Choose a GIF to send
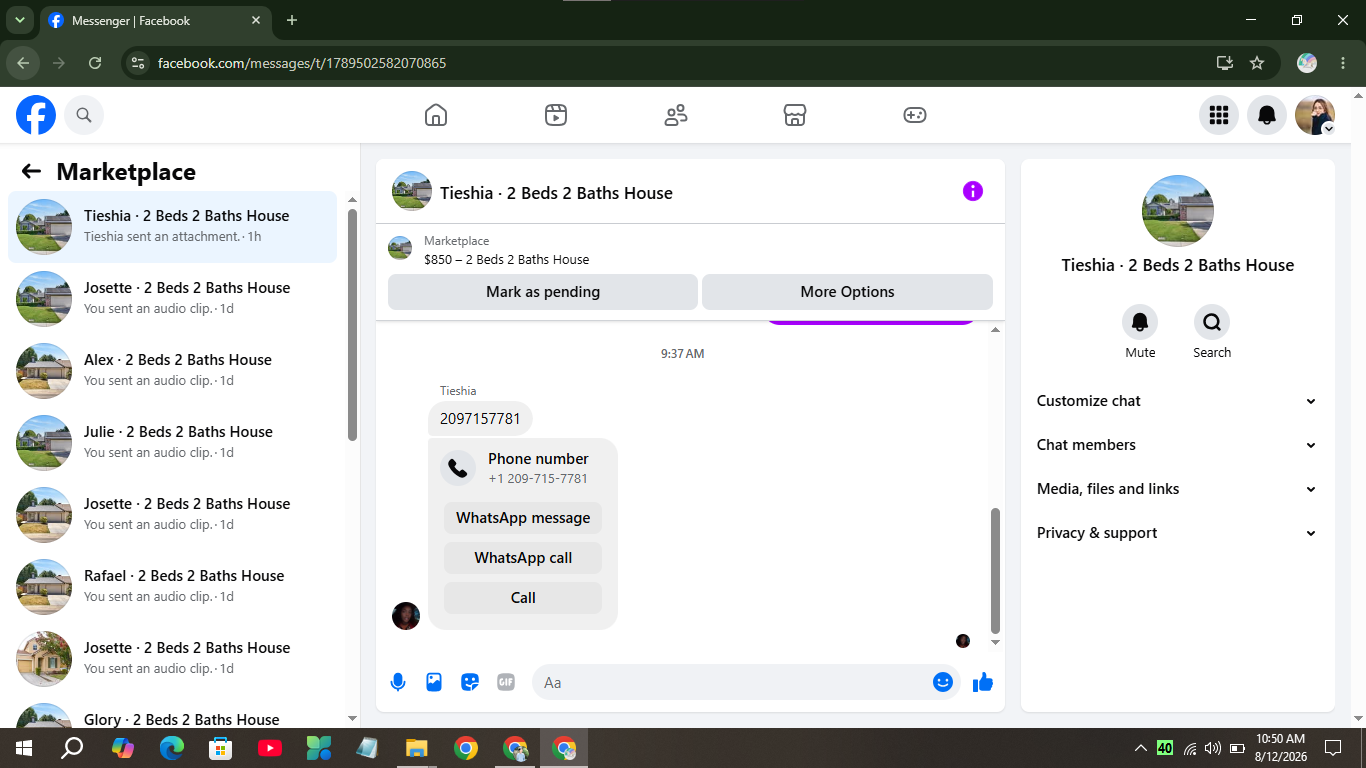The height and width of the screenshot is (768, 1366). (x=506, y=682)
